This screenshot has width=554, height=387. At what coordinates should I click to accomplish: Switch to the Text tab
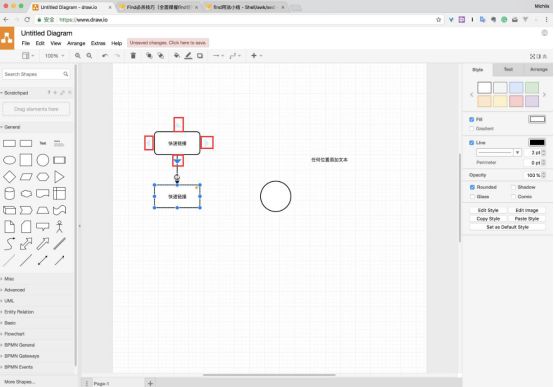coord(508,69)
